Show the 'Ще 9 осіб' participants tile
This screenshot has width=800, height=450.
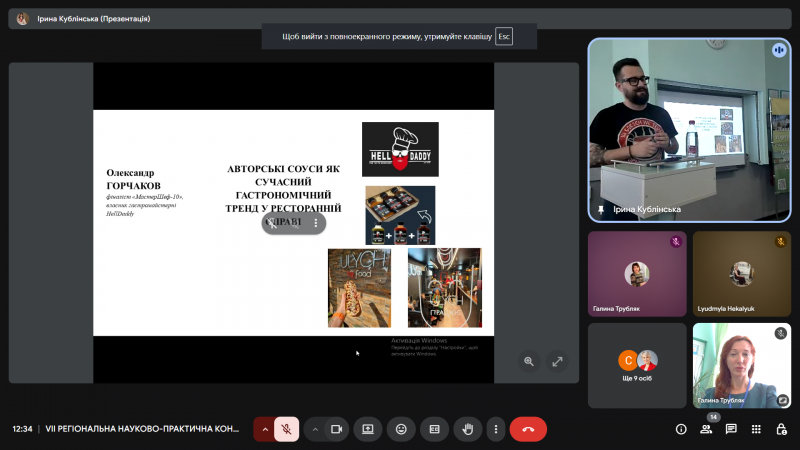click(x=637, y=365)
